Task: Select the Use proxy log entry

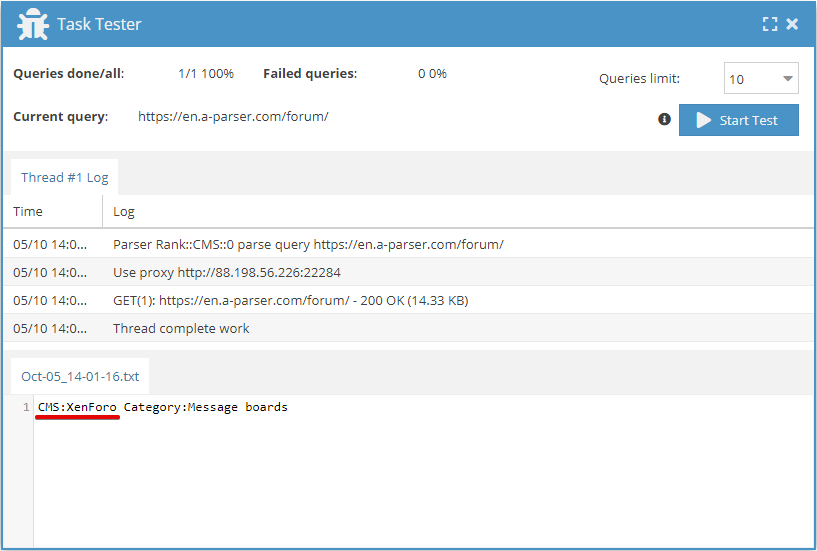Action: [x=227, y=272]
